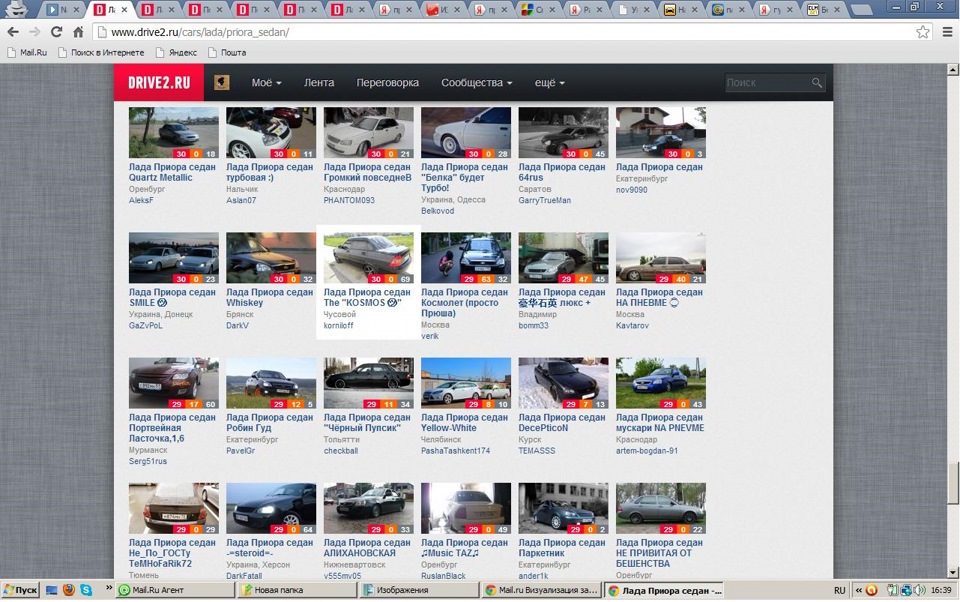Expand the ещё dropdown
Screen dimensions: 960x602
[549, 83]
